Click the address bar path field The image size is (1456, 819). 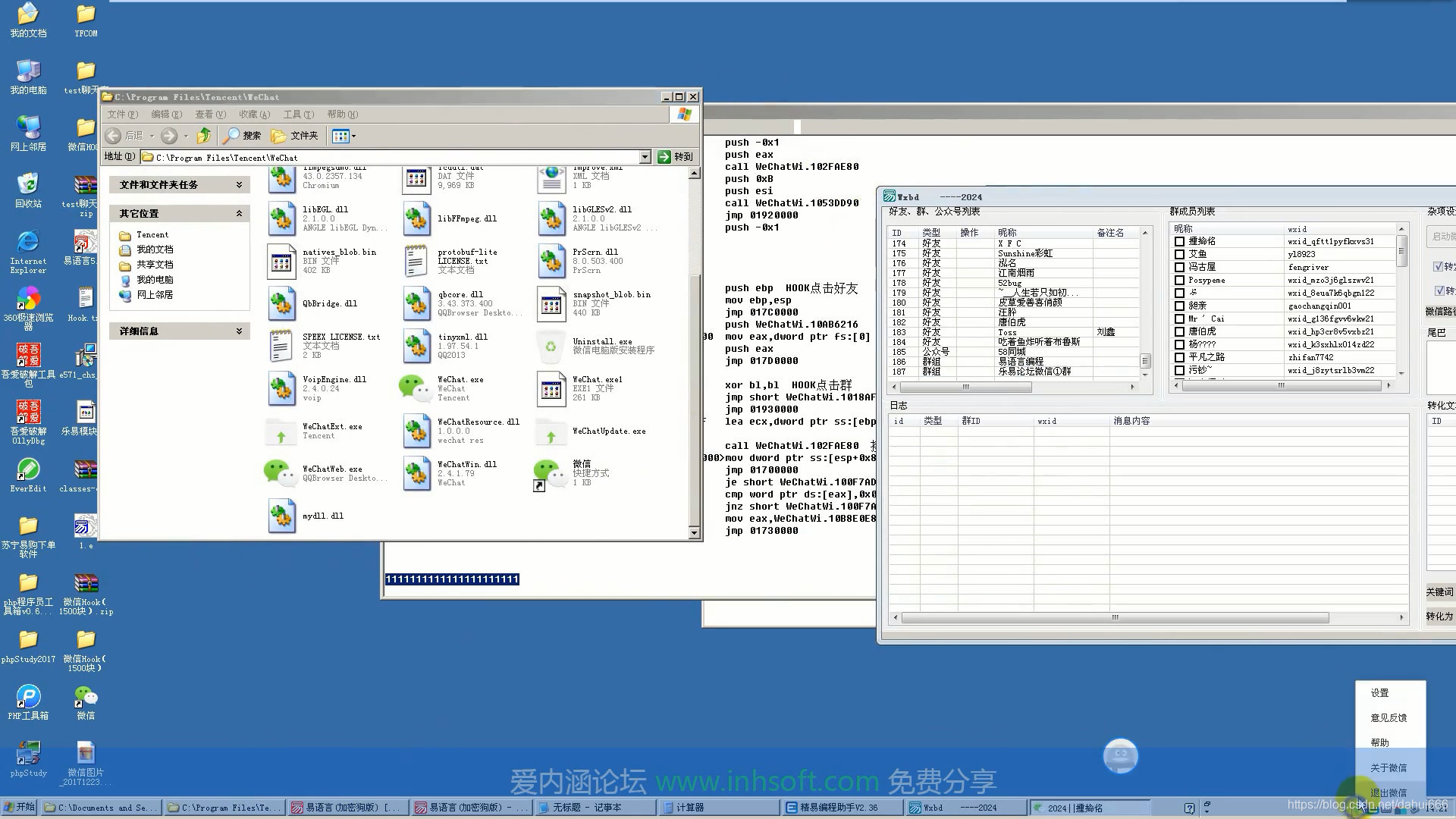click(391, 157)
